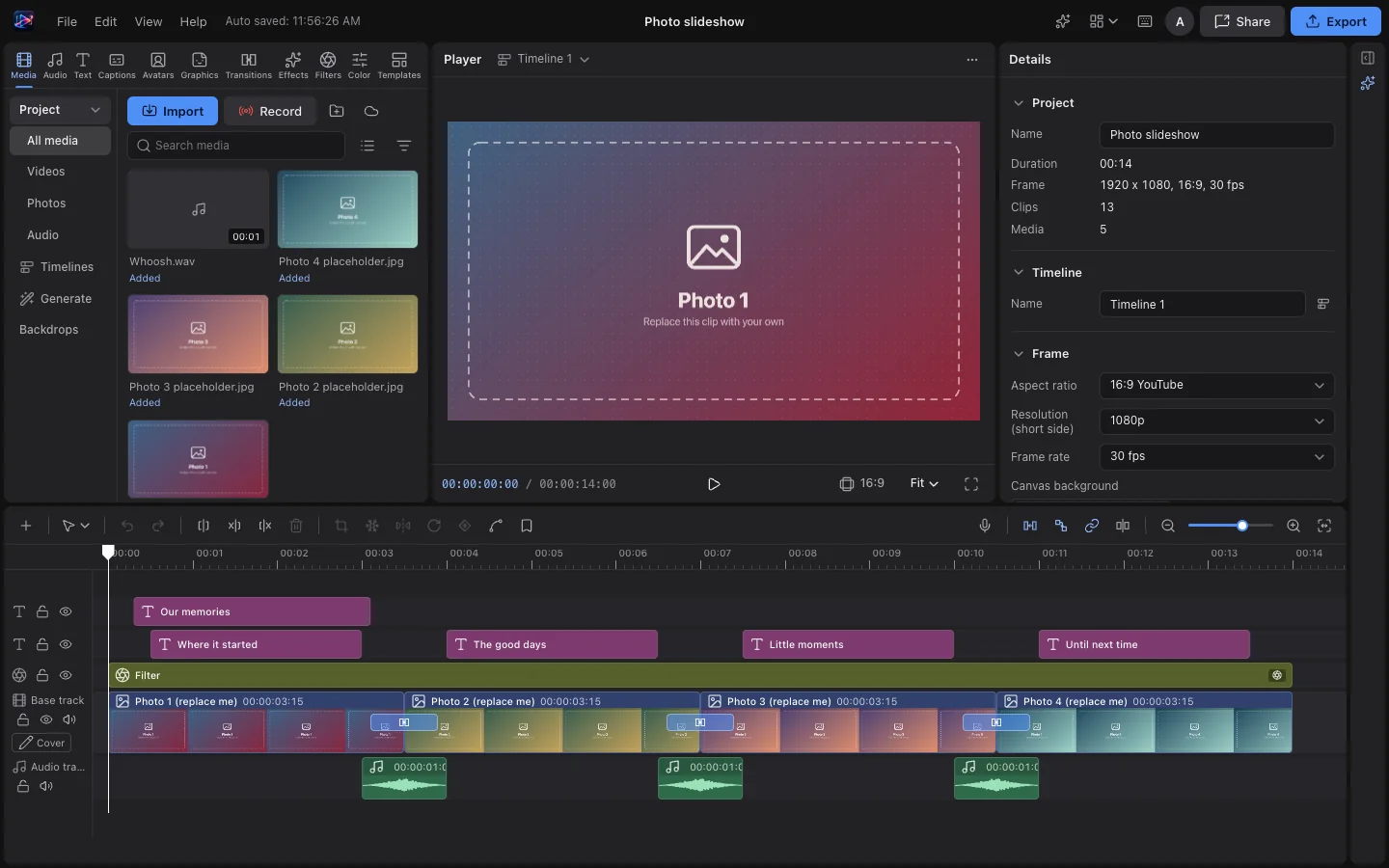Toggle the linking chain icon in timeline toolbar
This screenshot has width=1389, height=868.
pos(1092,526)
